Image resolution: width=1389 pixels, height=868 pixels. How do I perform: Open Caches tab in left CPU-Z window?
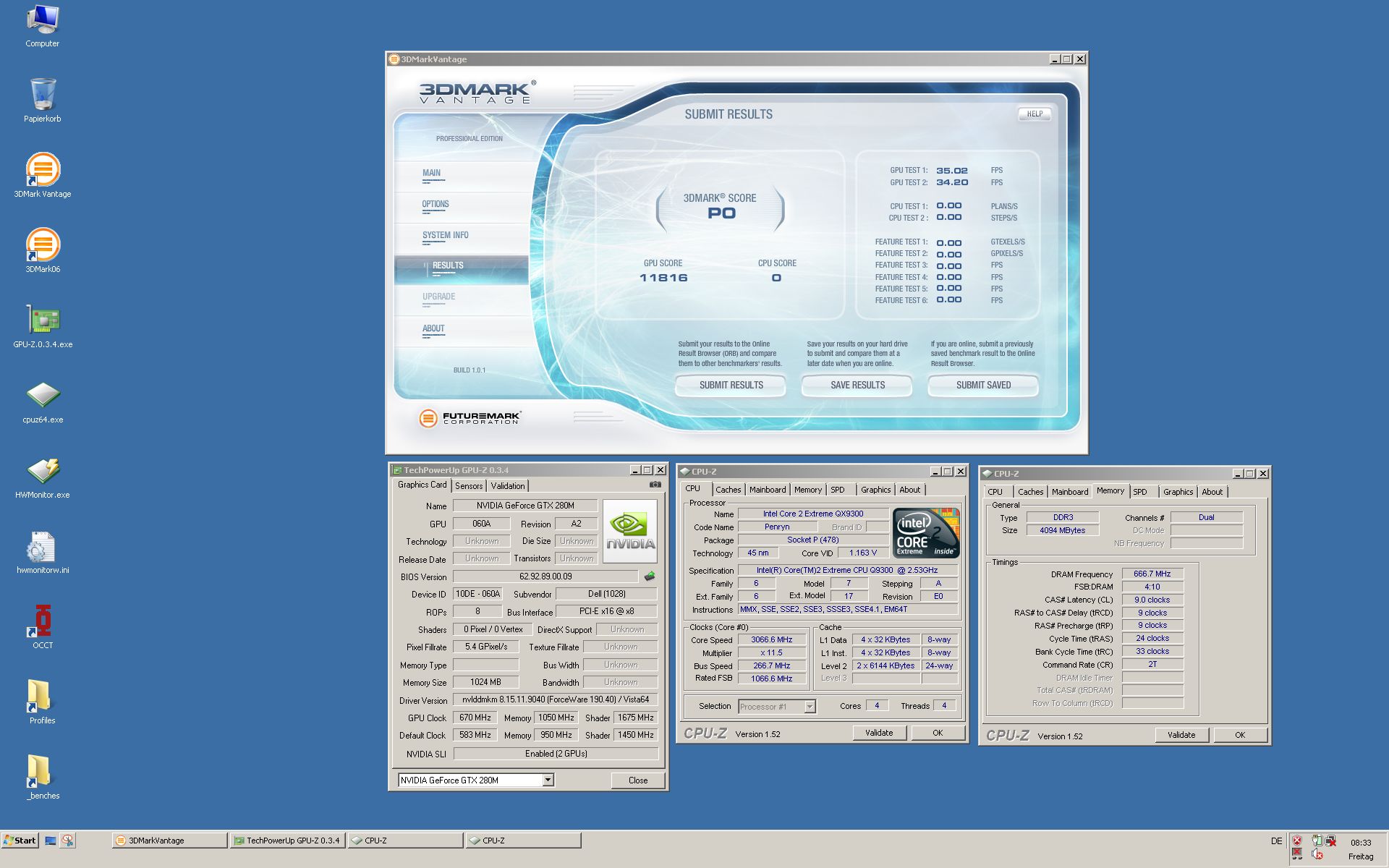point(729,490)
